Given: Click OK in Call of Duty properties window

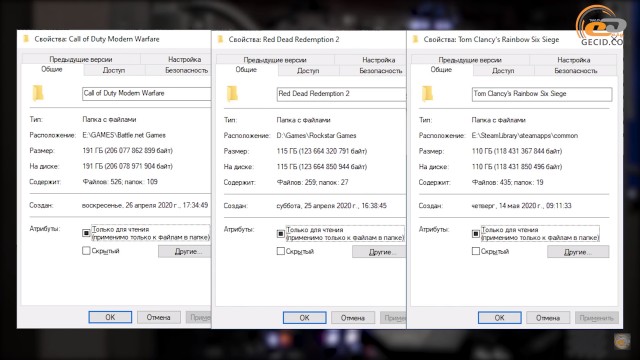Looking at the screenshot, I should [110, 317].
